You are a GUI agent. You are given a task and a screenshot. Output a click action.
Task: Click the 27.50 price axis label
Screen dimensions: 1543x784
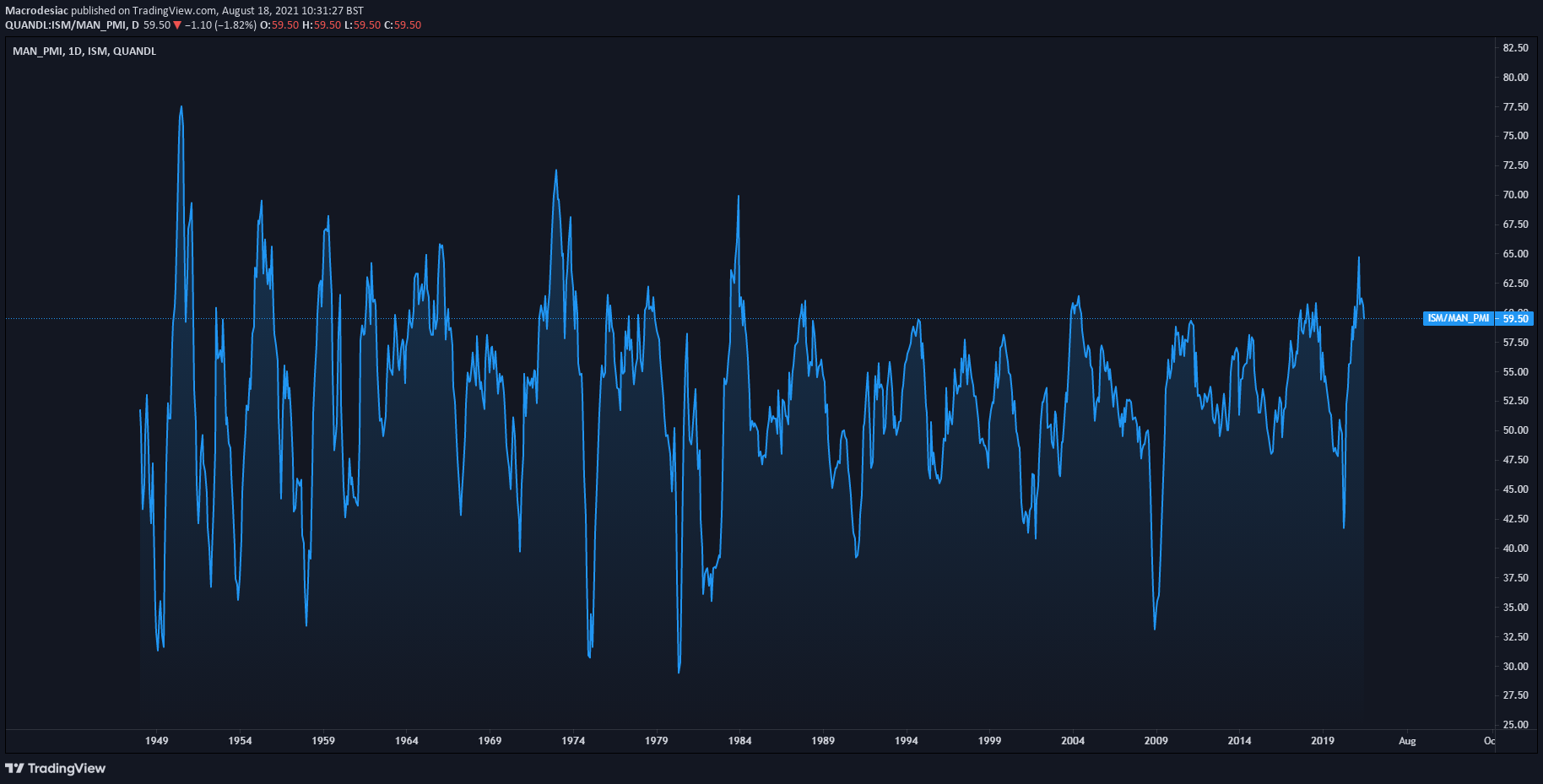(1515, 695)
